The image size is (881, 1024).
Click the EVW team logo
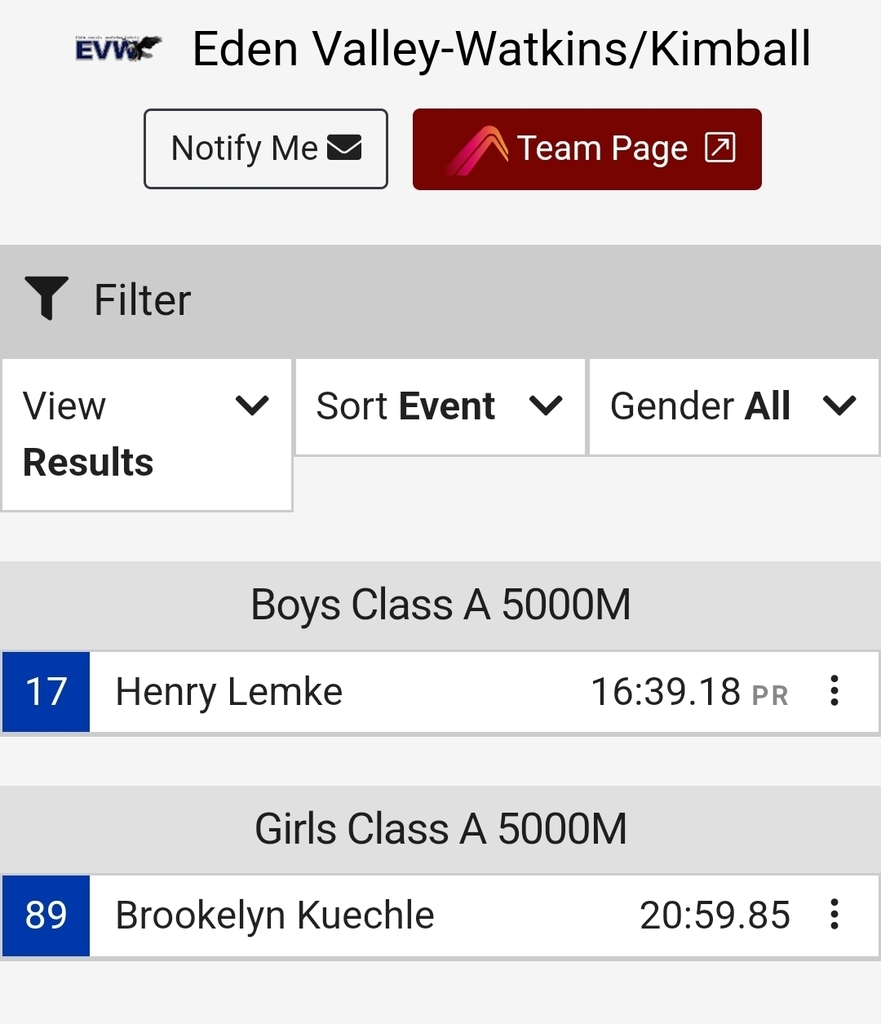118,50
